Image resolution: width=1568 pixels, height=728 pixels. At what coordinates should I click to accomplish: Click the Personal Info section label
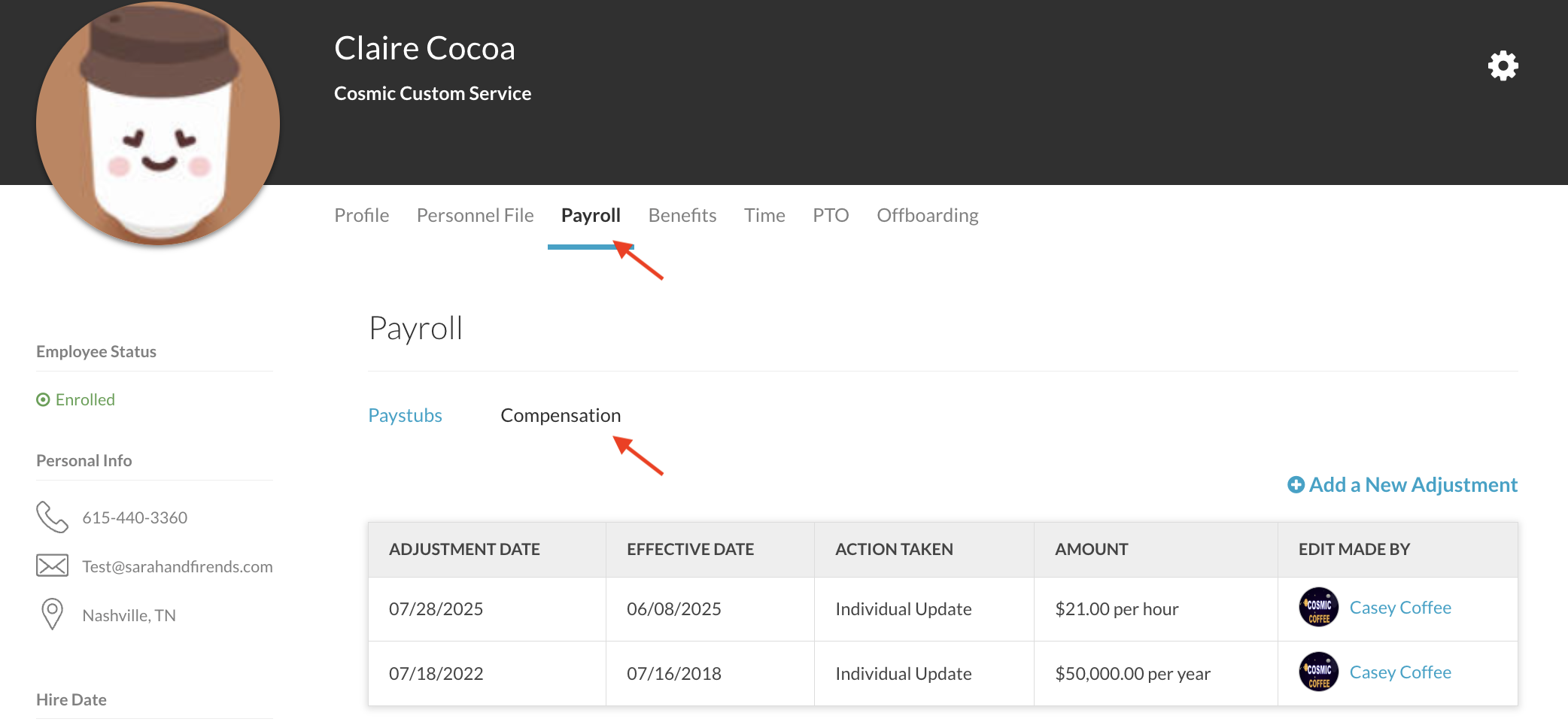84,461
